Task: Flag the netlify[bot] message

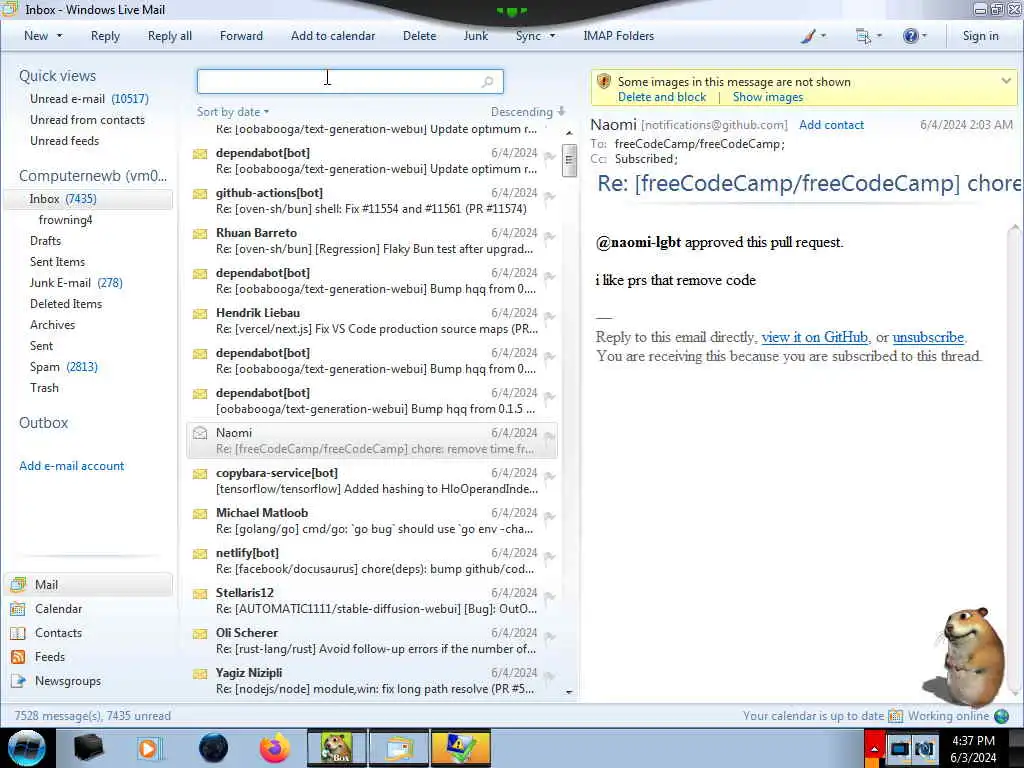Action: [549, 557]
